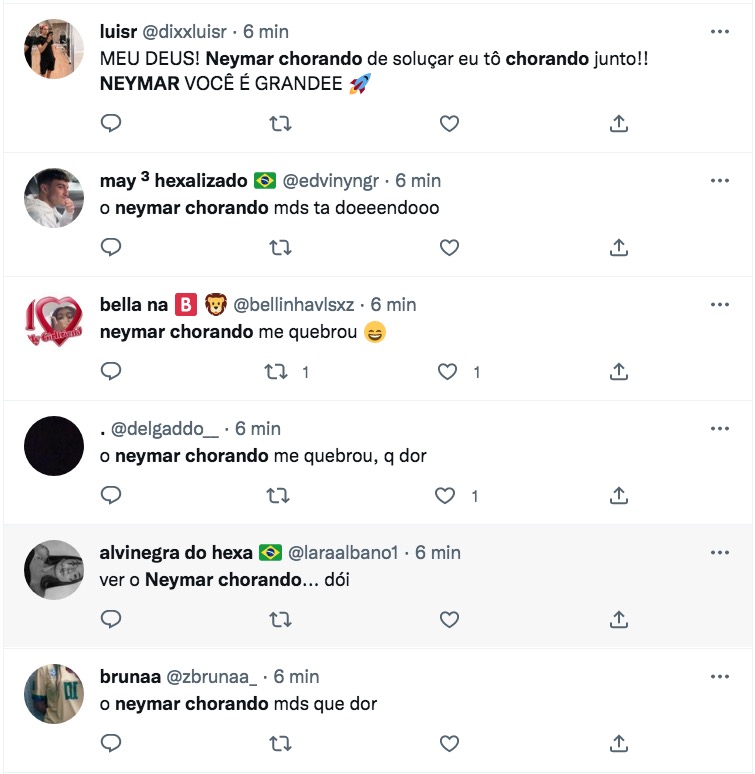Viewport: 755px width, 774px height.
Task: Reply to brunaa's tweet
Action: click(x=112, y=743)
